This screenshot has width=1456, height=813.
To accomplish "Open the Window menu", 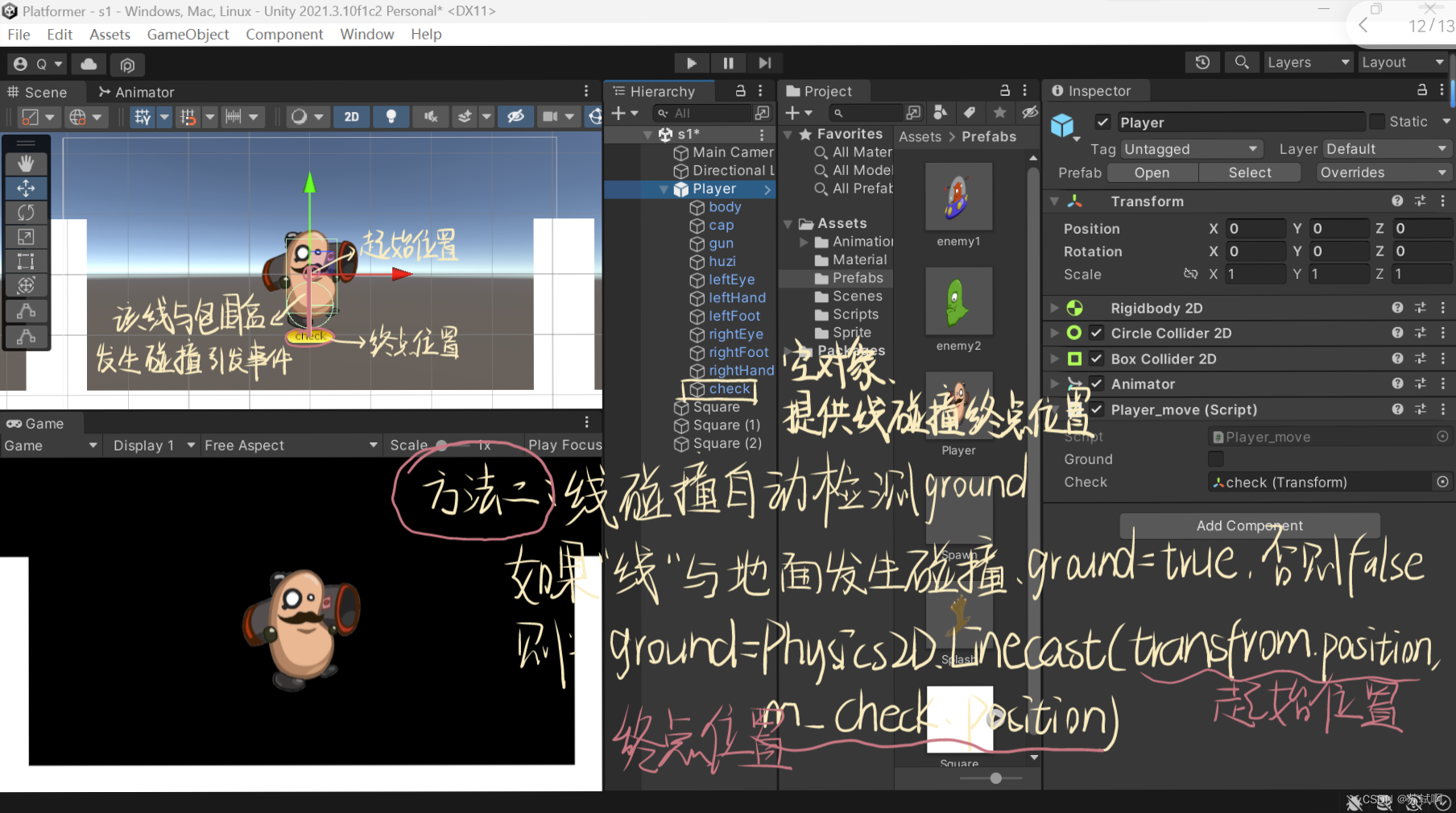I will pos(366,34).
